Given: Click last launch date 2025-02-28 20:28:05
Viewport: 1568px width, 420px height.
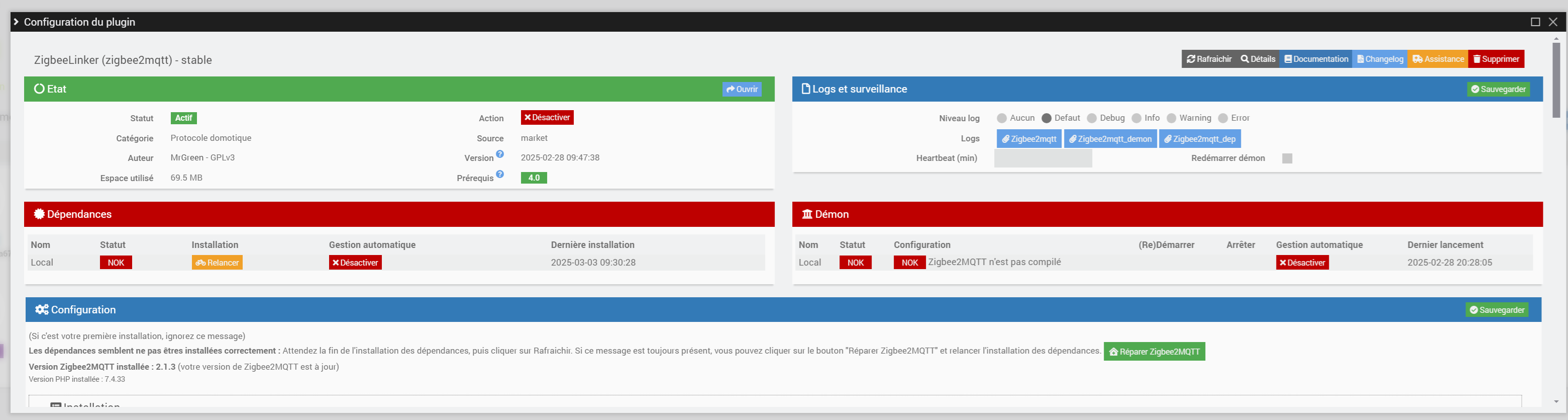Looking at the screenshot, I should pyautogui.click(x=1450, y=263).
